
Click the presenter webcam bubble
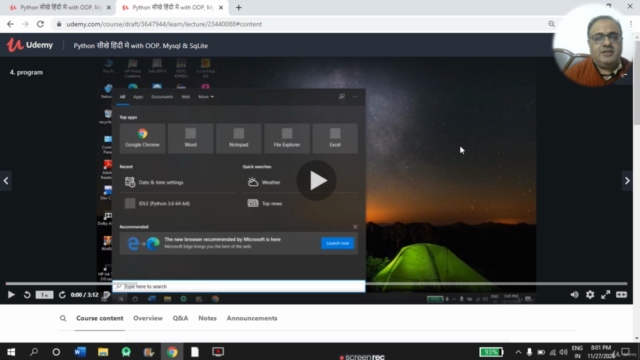pyautogui.click(x=593, y=46)
